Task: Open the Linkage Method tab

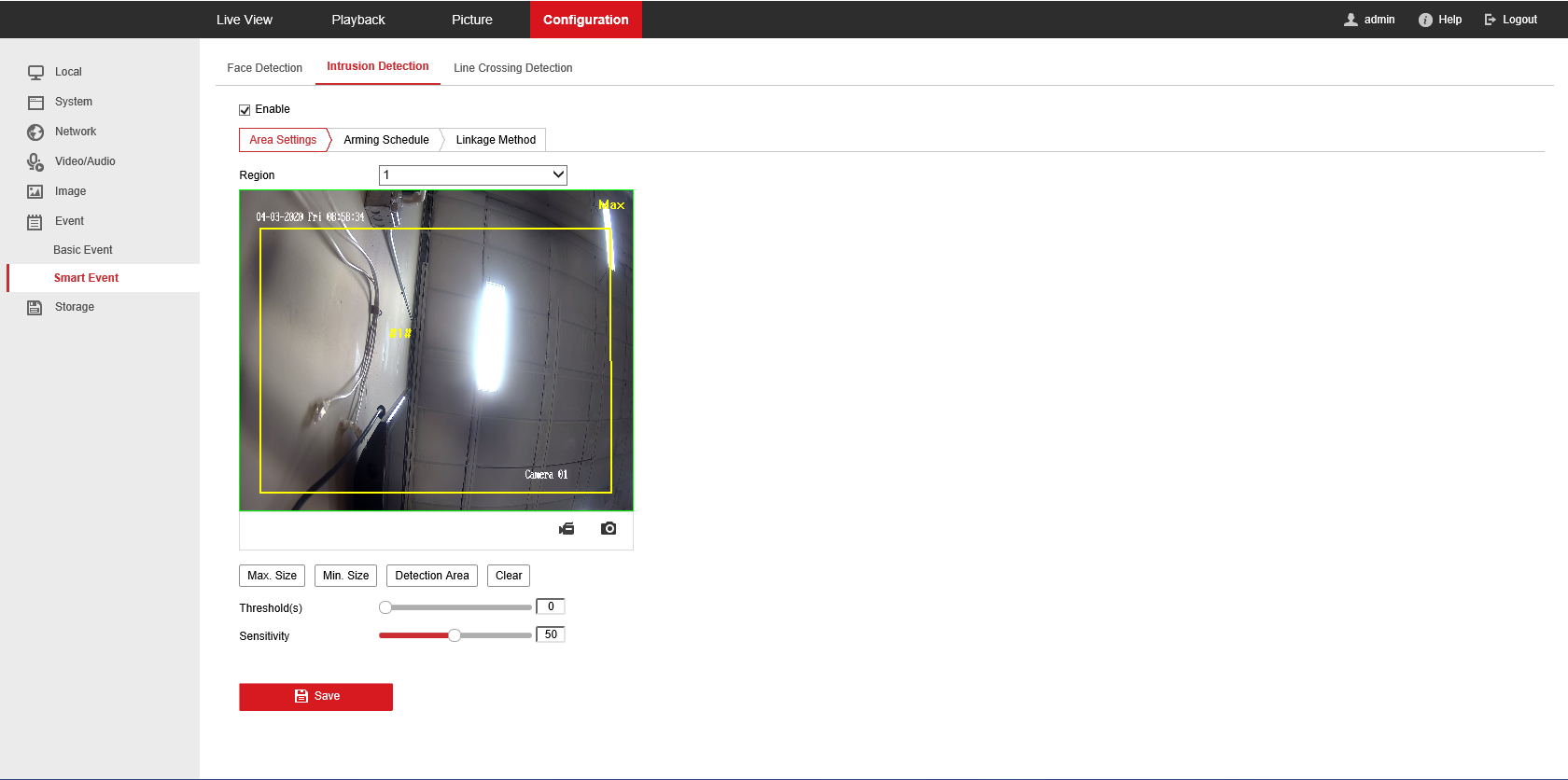Action: click(496, 140)
